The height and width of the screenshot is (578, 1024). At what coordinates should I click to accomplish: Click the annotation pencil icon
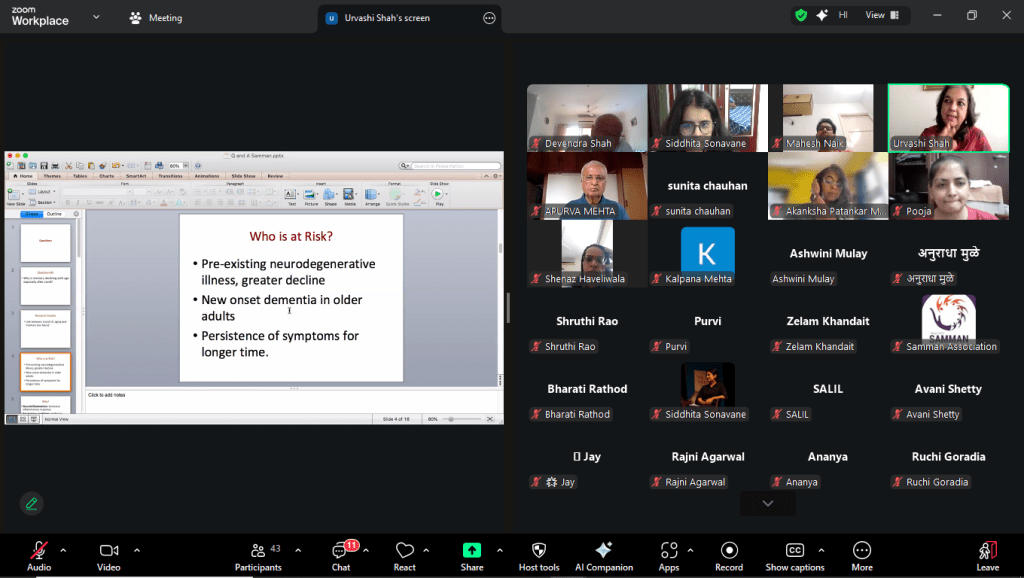click(32, 503)
